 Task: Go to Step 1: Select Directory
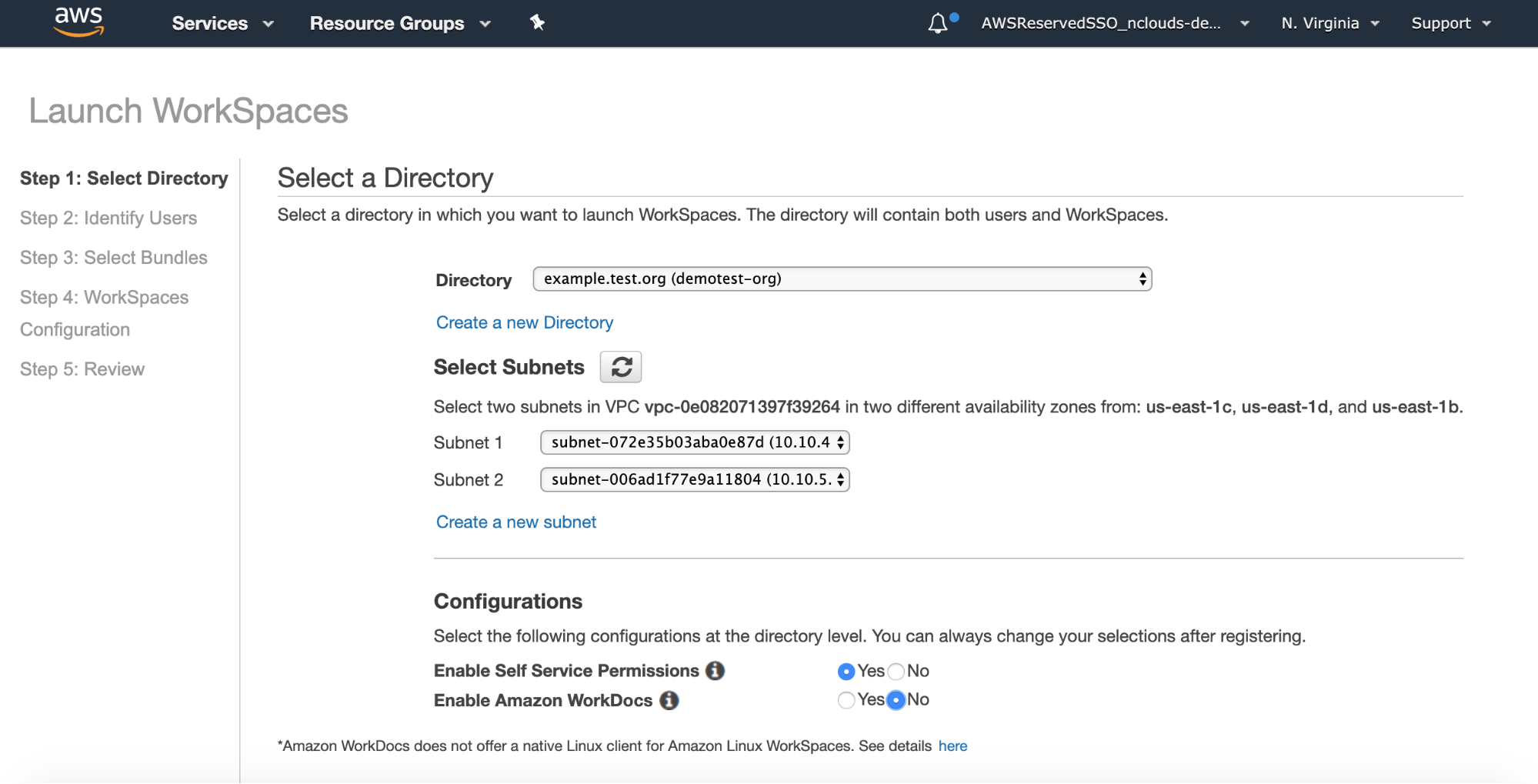(x=124, y=178)
